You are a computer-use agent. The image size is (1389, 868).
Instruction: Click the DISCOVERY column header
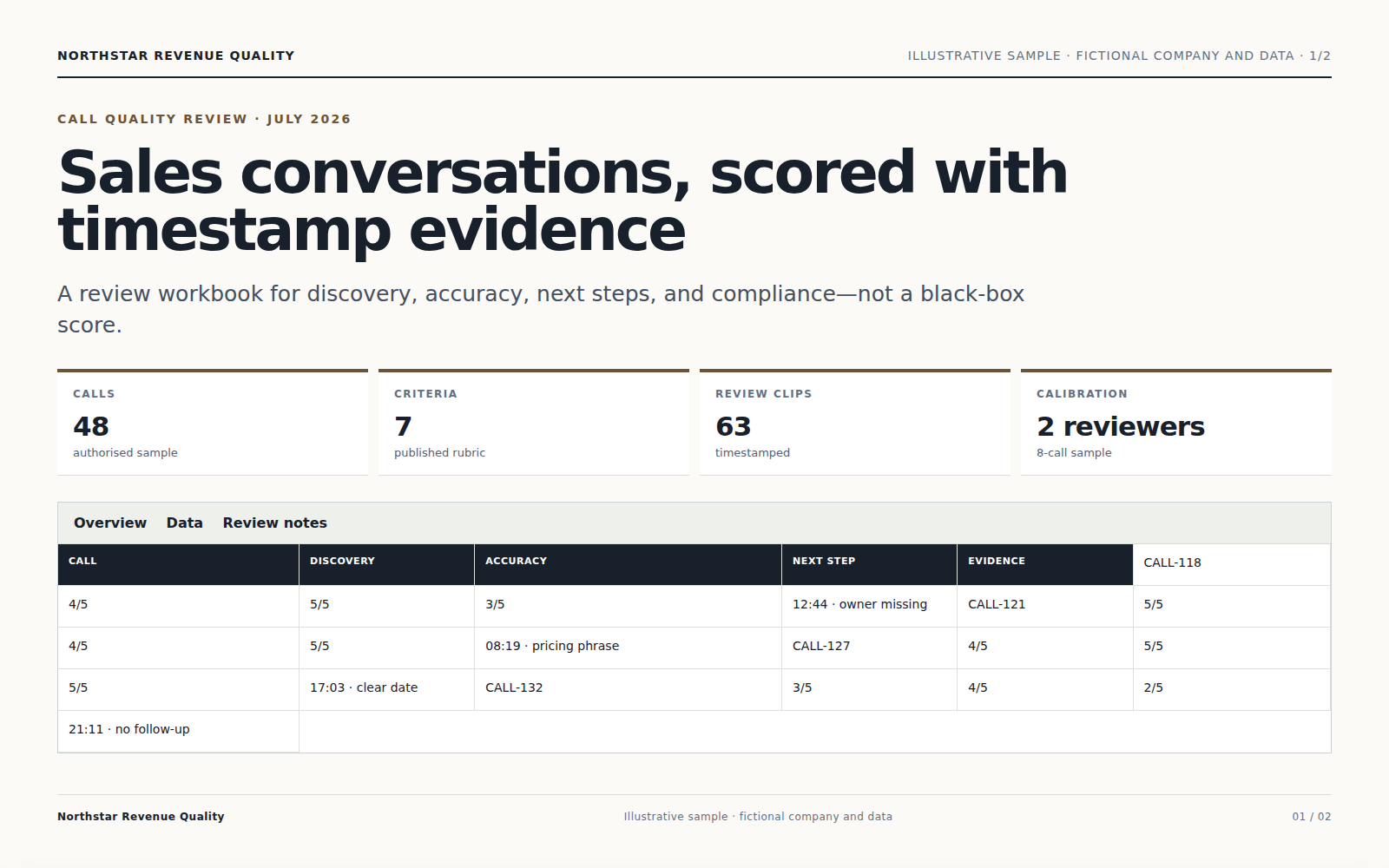(386, 564)
